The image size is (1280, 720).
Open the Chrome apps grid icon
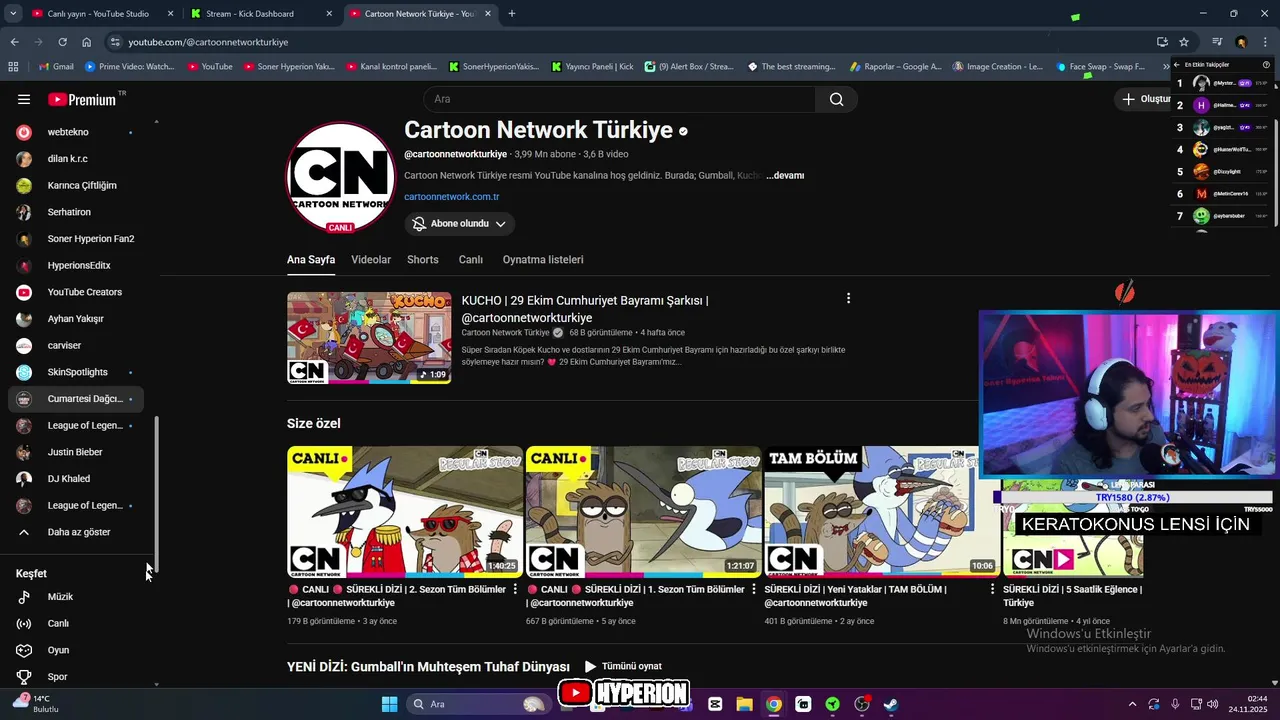[13, 67]
